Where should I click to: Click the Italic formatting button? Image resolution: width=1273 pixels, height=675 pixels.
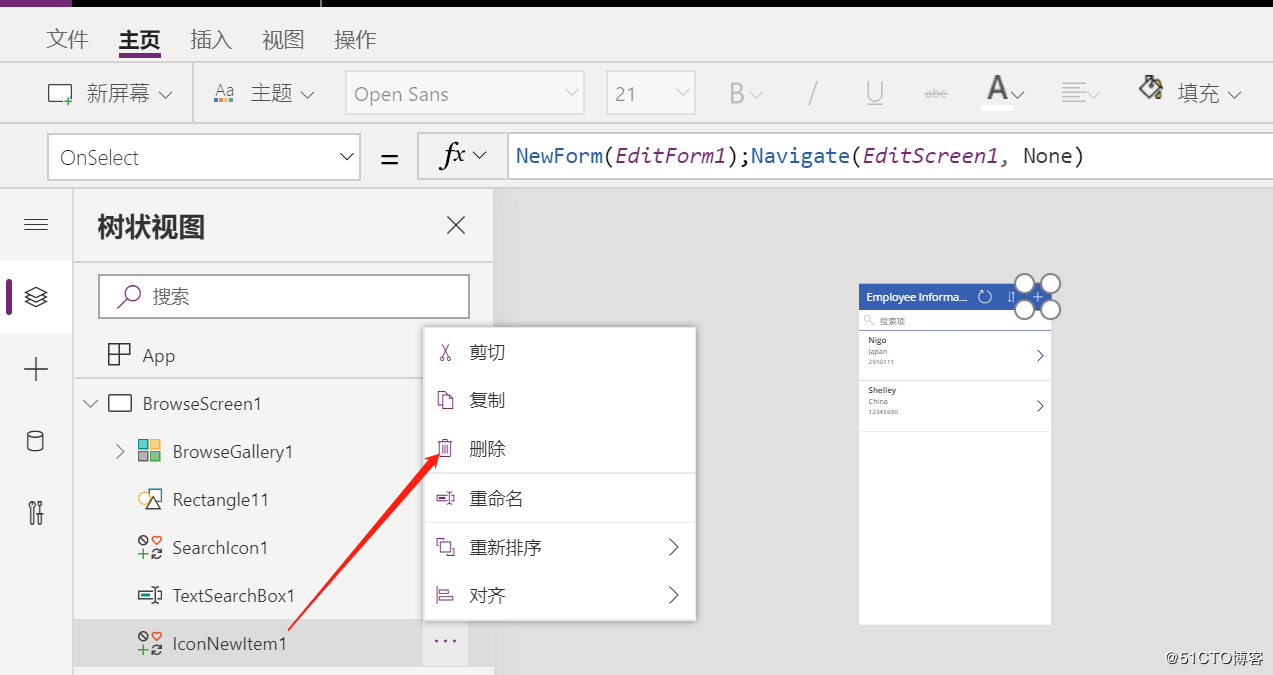(x=812, y=94)
